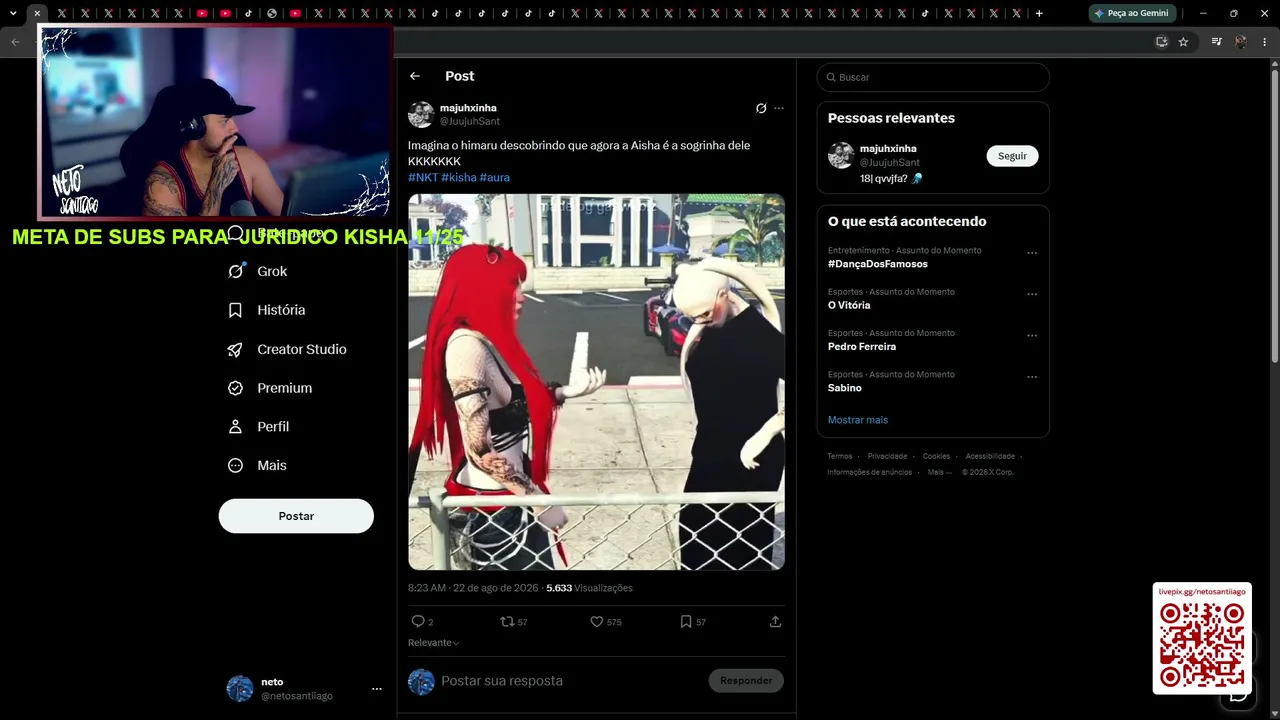Open options for Sabino trend

click(1032, 377)
